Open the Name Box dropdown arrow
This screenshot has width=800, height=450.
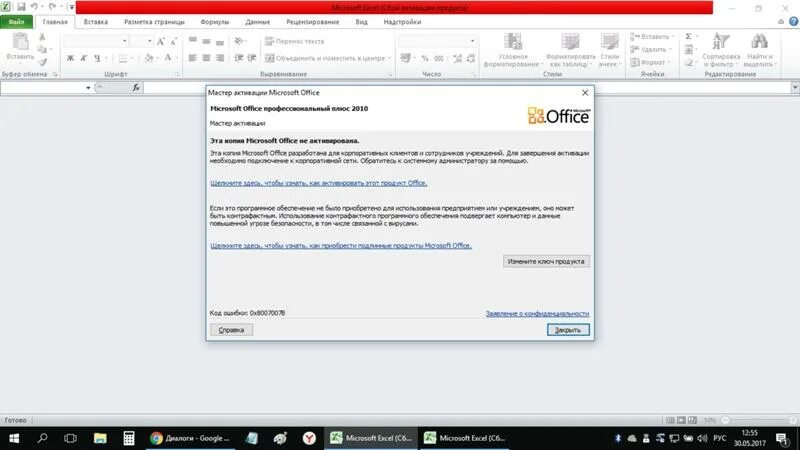88,88
